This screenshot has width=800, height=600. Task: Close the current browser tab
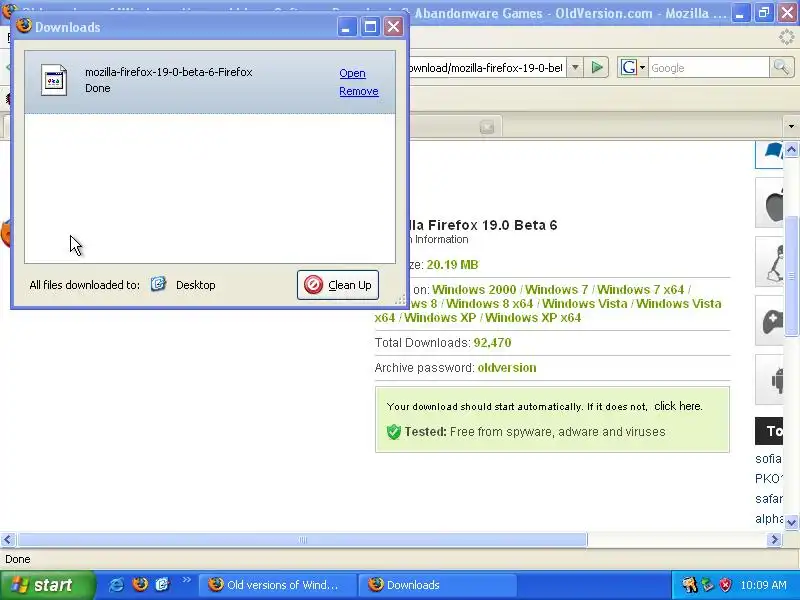point(487,127)
